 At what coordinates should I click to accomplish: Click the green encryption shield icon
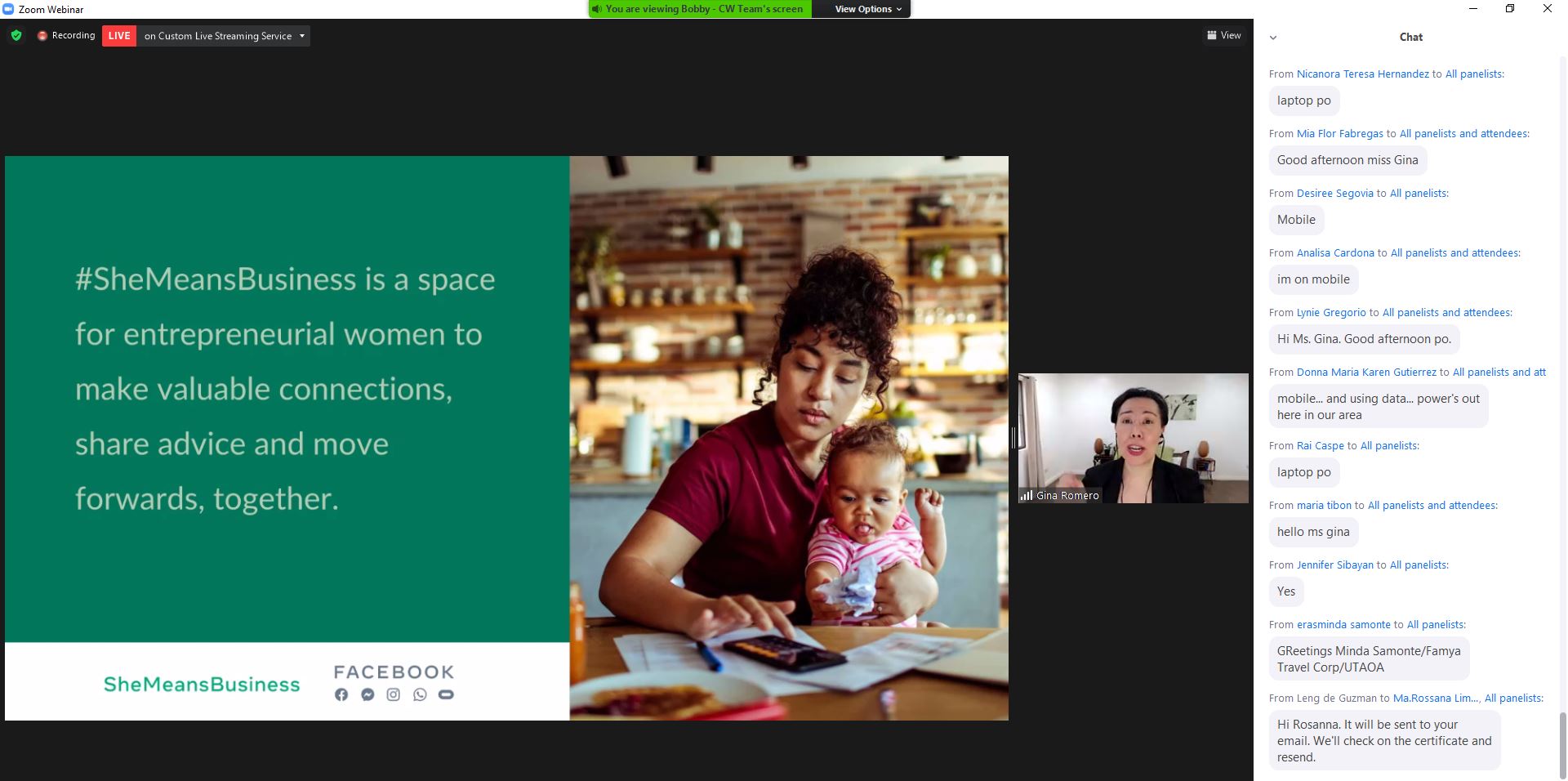[16, 36]
